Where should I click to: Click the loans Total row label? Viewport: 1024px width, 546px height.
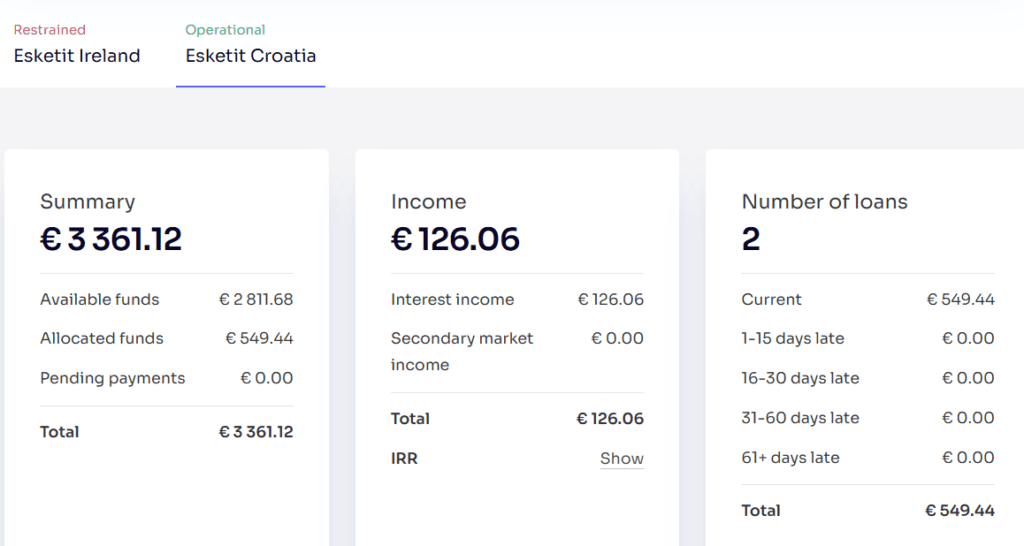point(761,511)
